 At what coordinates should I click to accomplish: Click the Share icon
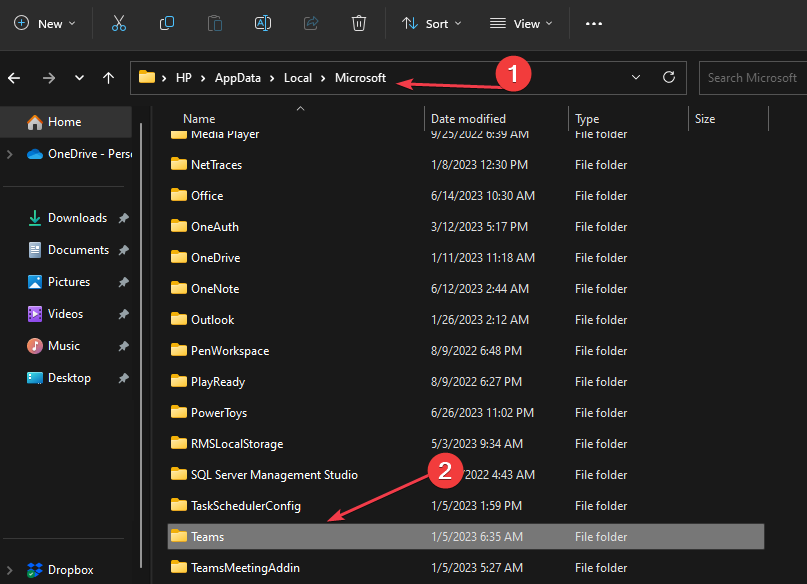point(311,24)
